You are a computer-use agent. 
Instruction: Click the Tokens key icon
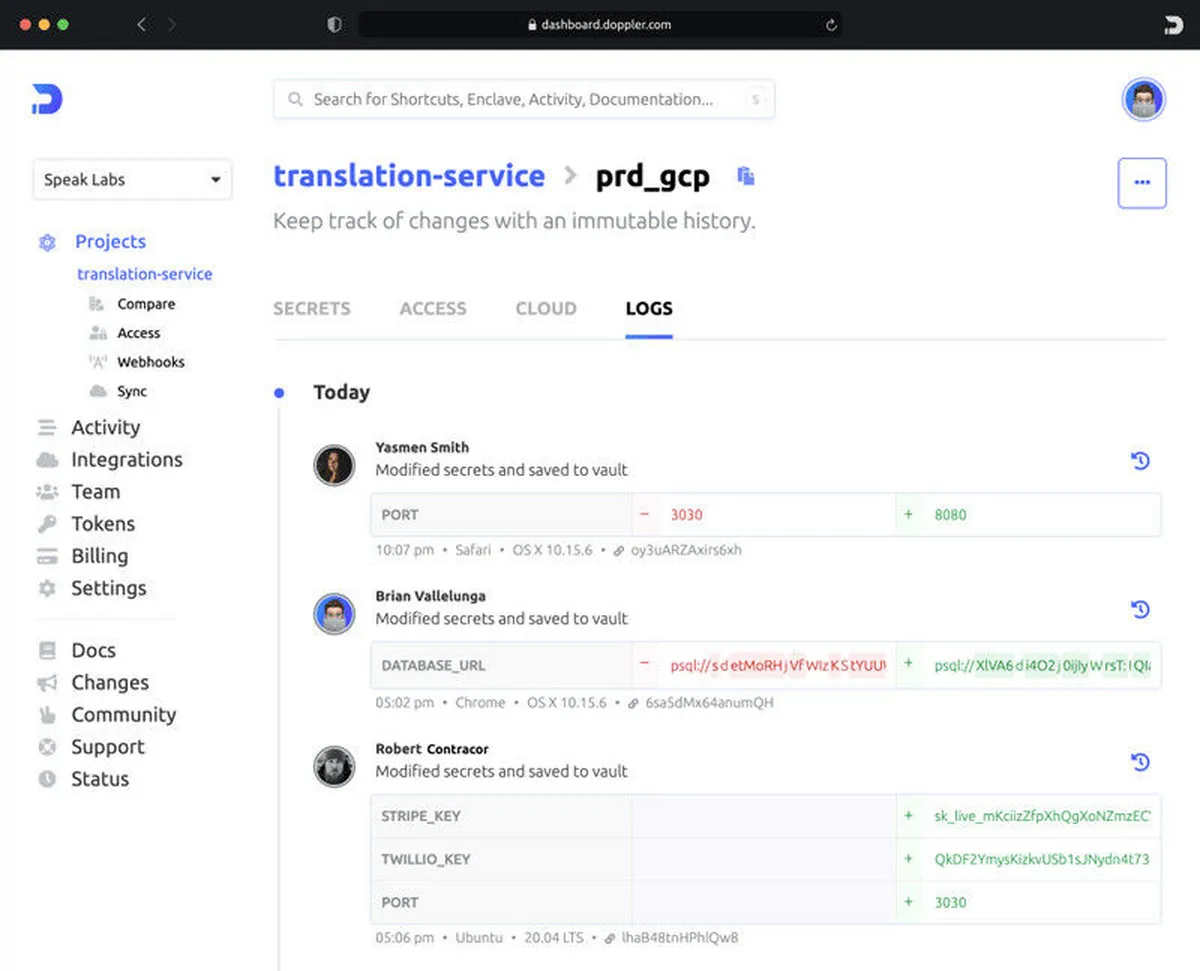coord(47,524)
